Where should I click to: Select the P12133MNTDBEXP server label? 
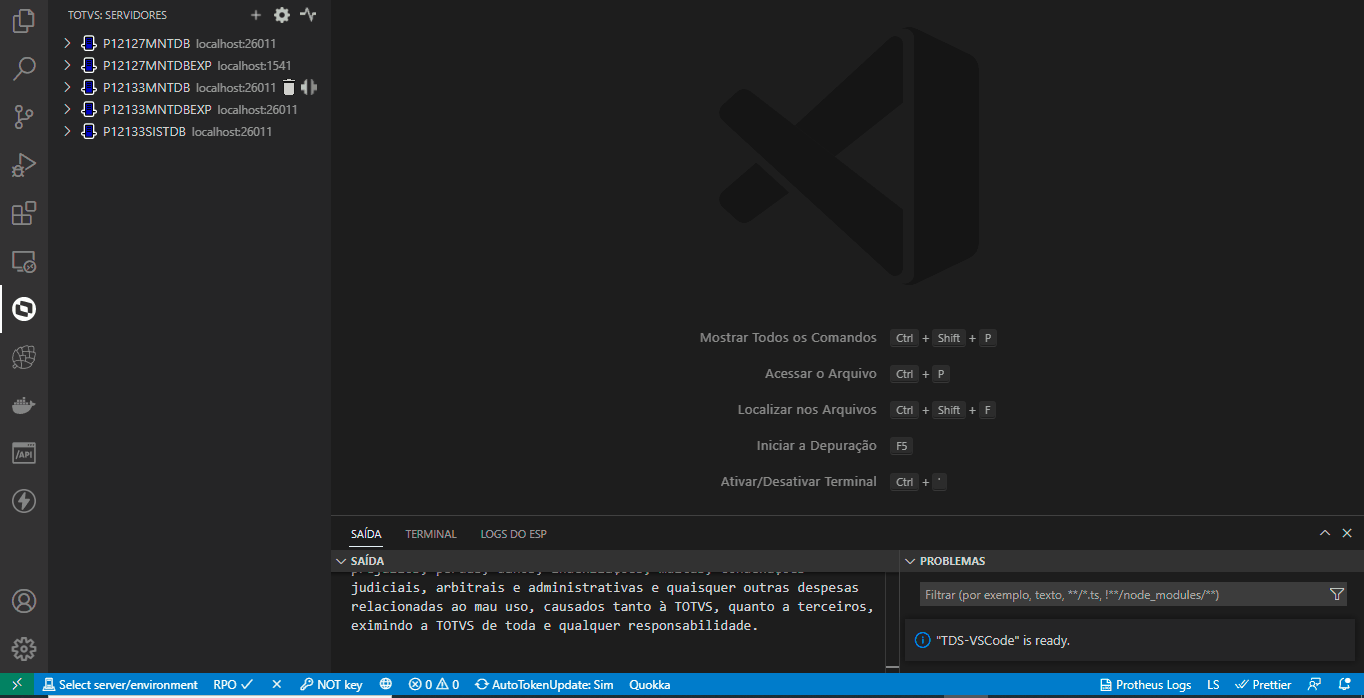[x=157, y=109]
